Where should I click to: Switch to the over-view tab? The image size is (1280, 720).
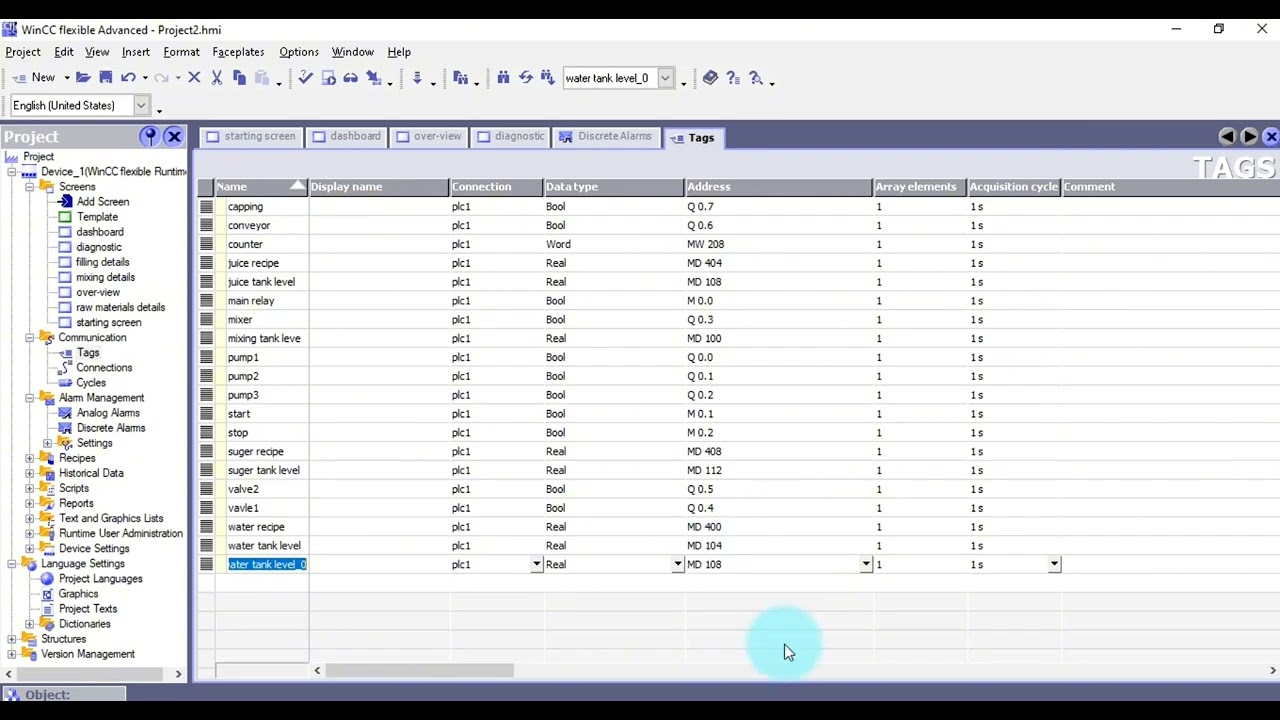[428, 137]
